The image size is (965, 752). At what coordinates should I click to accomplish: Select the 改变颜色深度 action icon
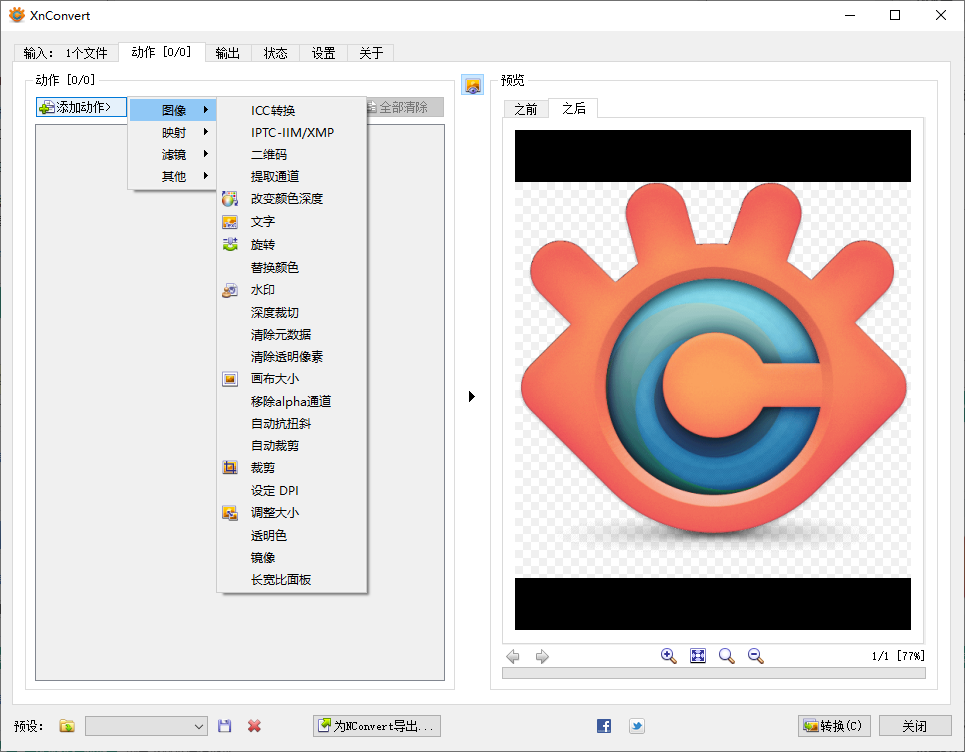[230, 198]
